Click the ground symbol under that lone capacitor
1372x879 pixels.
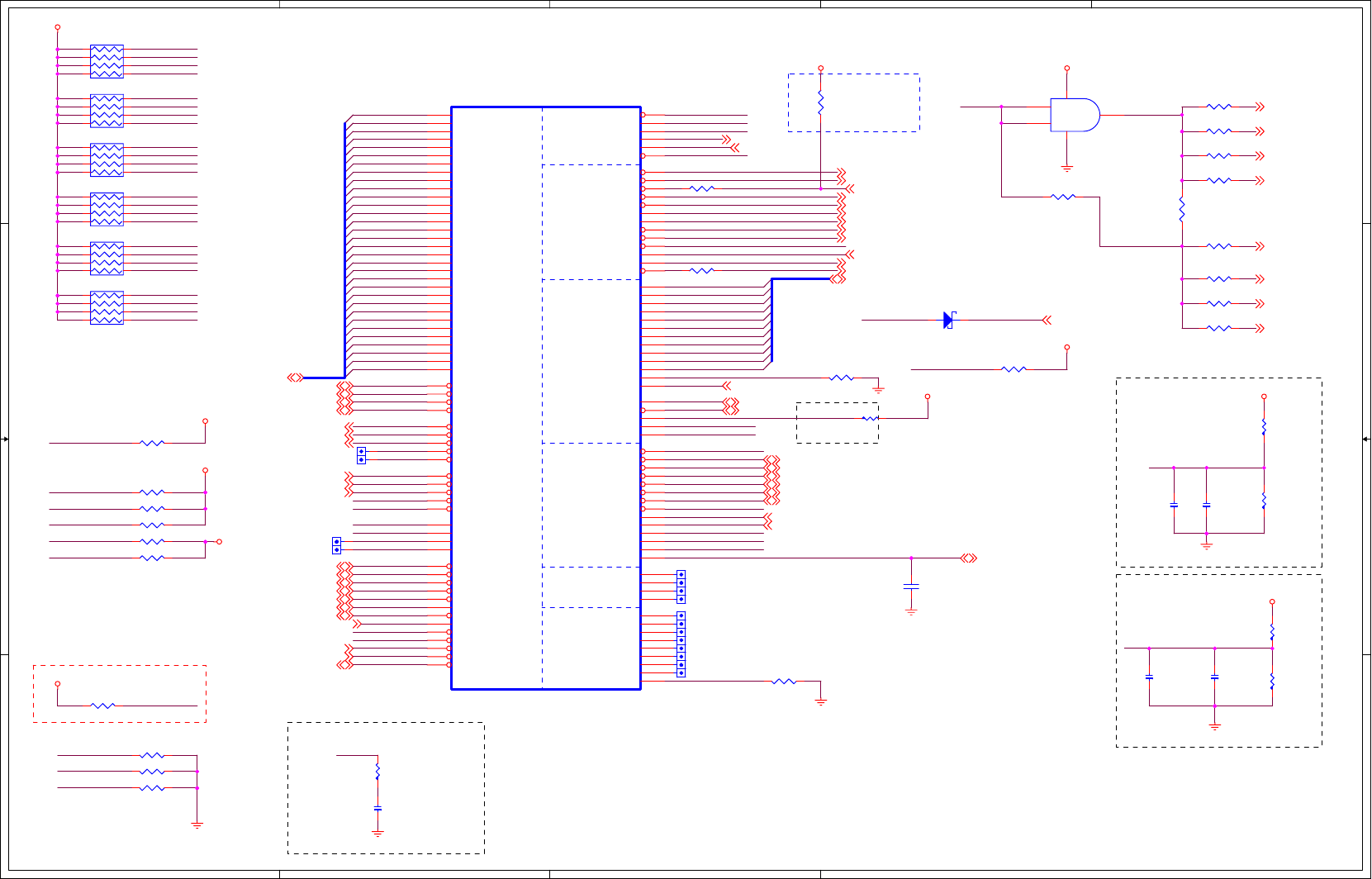click(911, 611)
